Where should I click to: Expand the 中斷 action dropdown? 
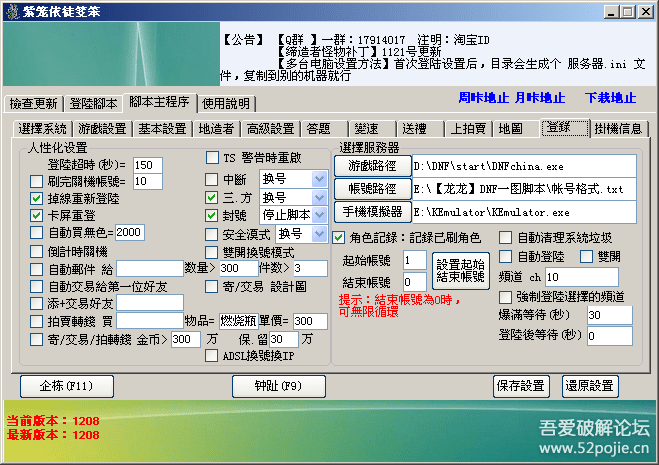[319, 179]
